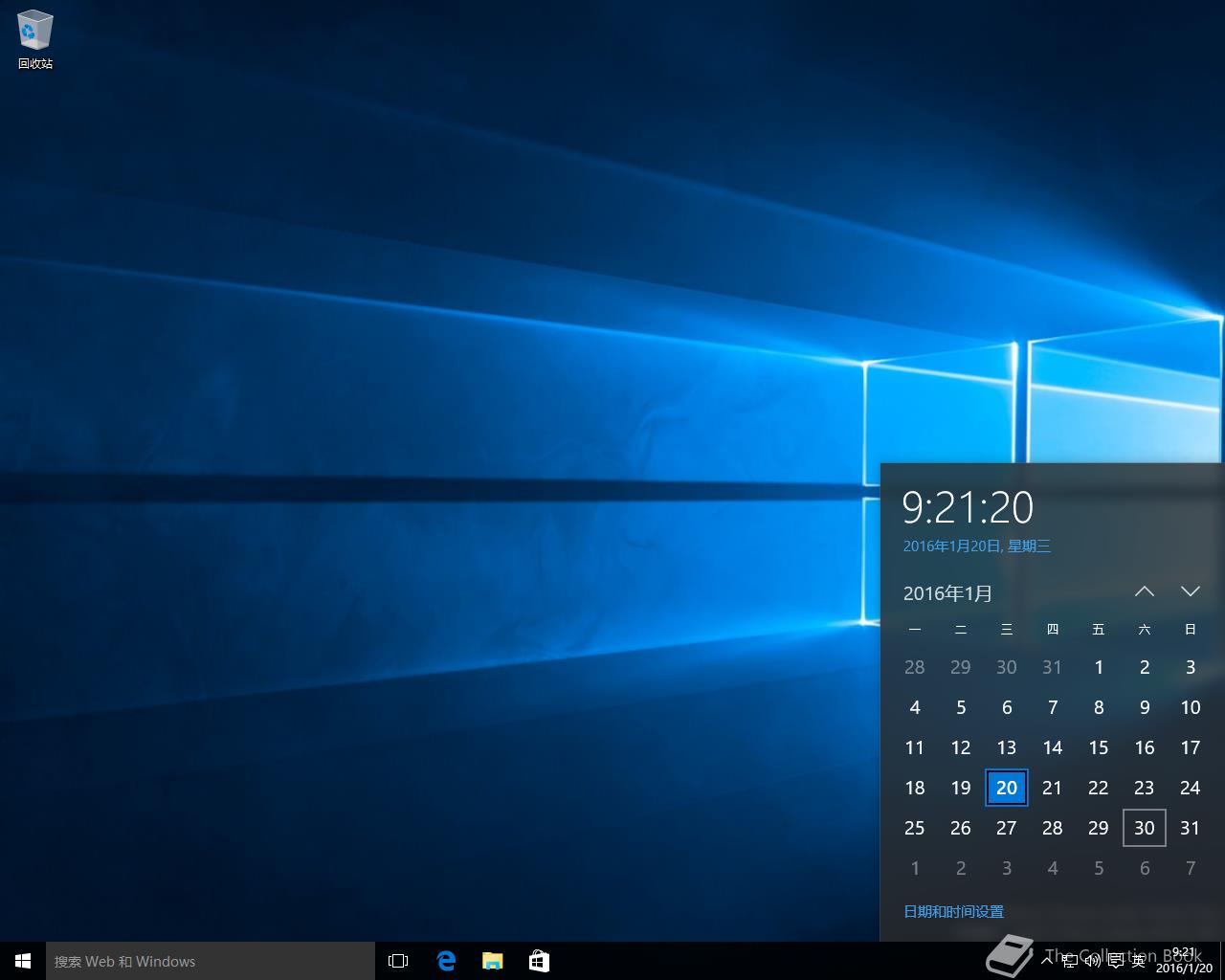Select January 10 in the calendar

pos(1191,707)
